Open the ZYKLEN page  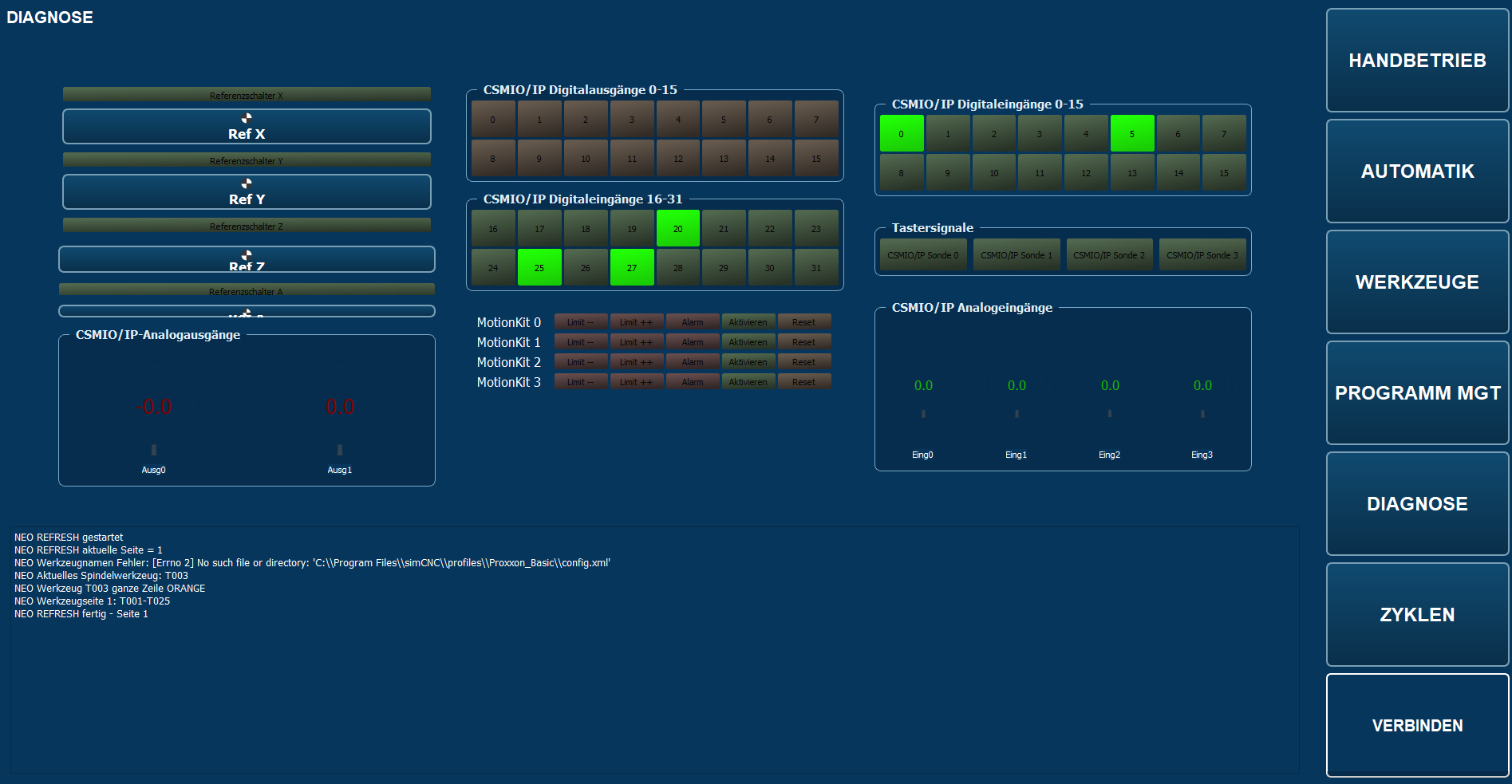pos(1417,615)
